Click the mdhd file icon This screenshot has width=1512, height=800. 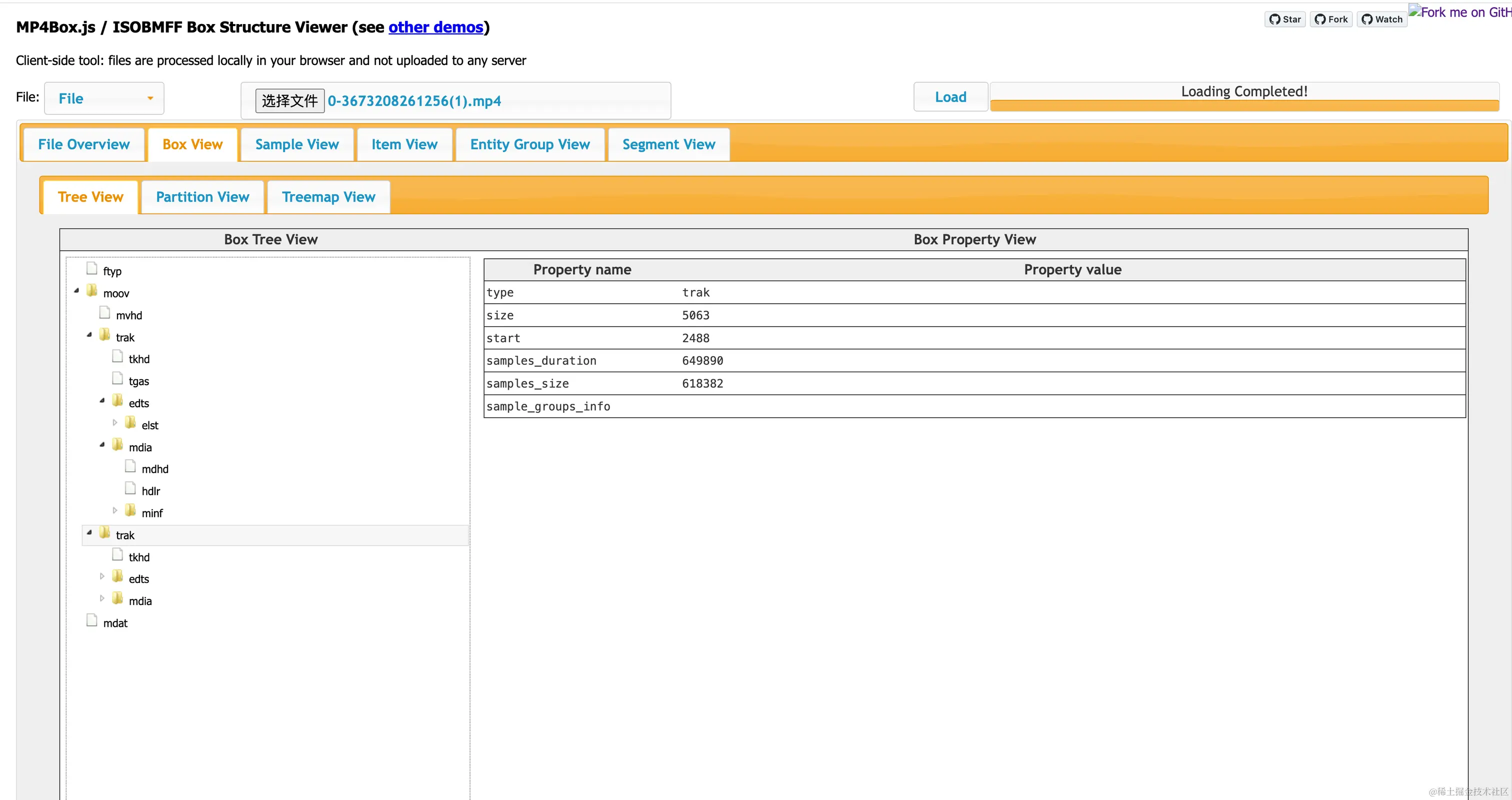point(131,467)
